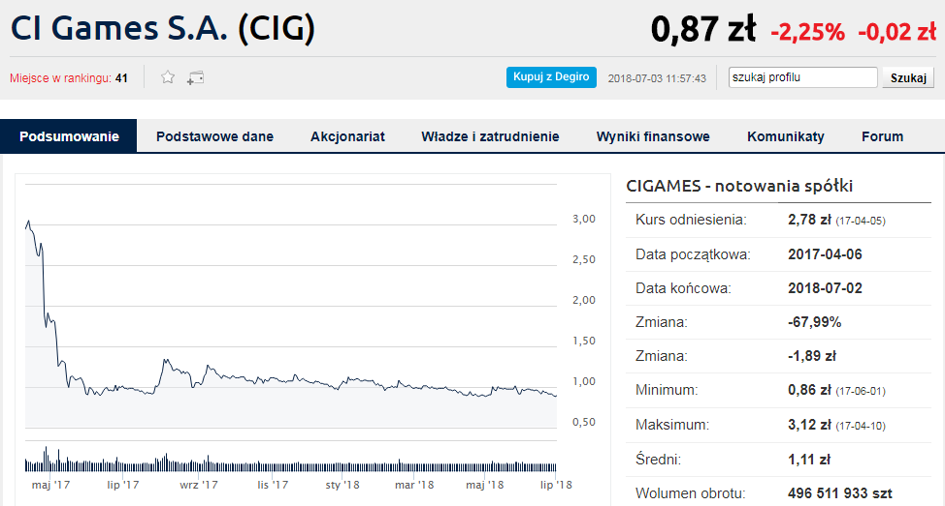Click the -0,02 zł price change

click(897, 31)
